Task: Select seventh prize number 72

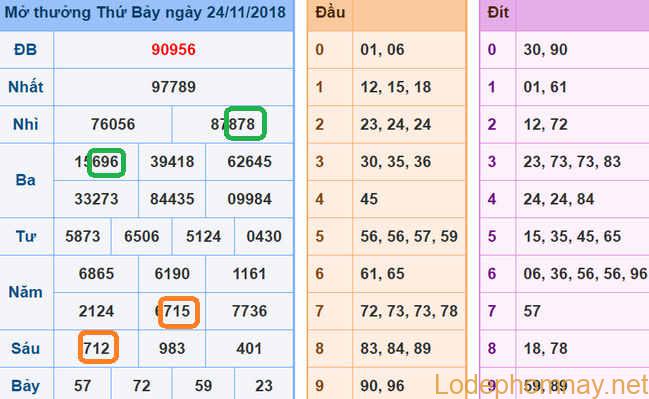Action: point(142,386)
